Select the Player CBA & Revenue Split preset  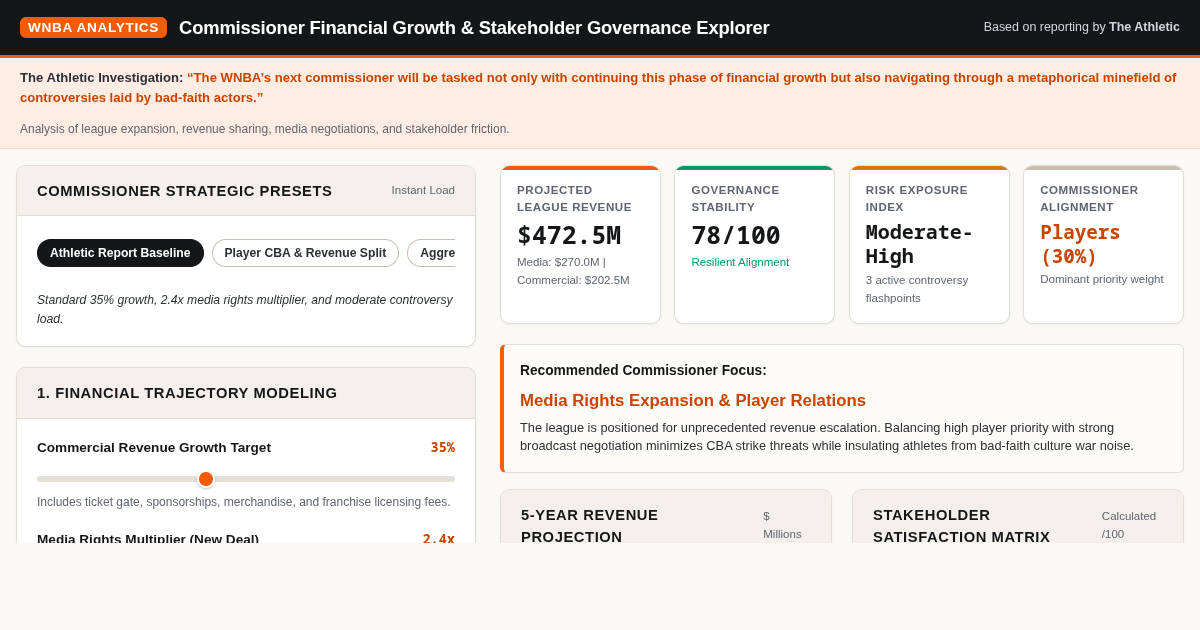pos(305,253)
